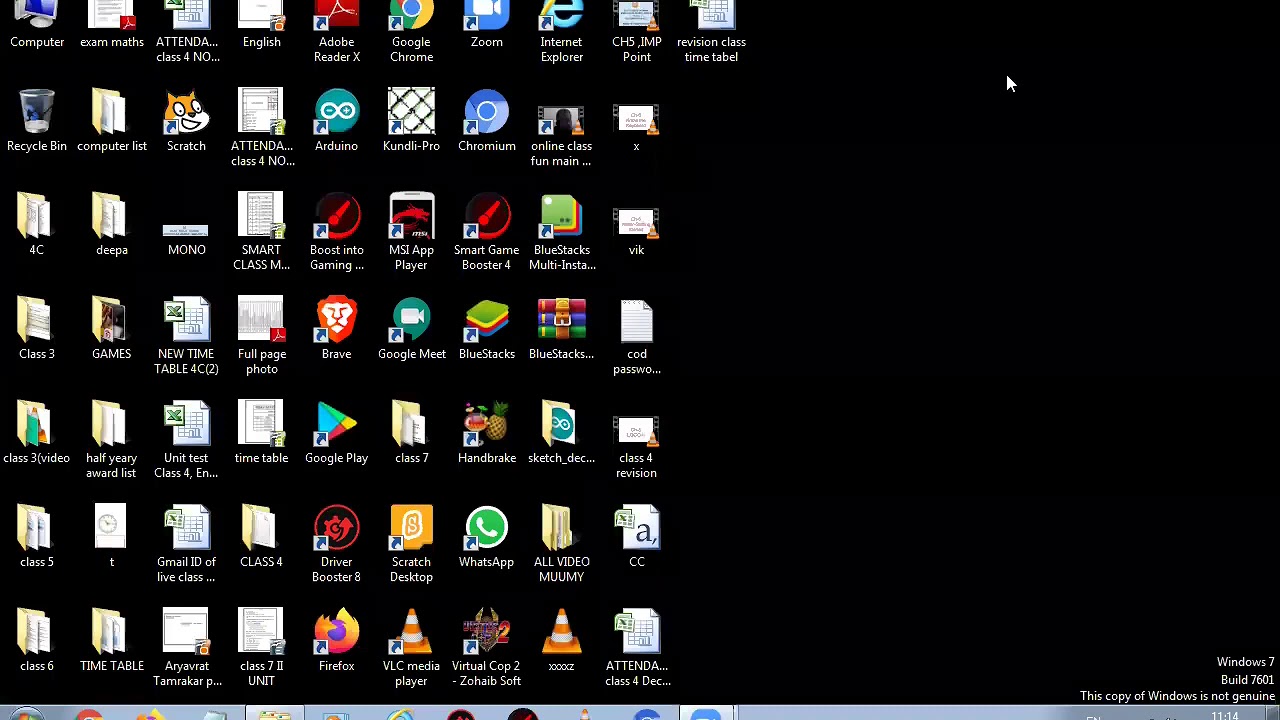Select the CLASS 4 folder
Image resolution: width=1280 pixels, height=720 pixels.
261,537
